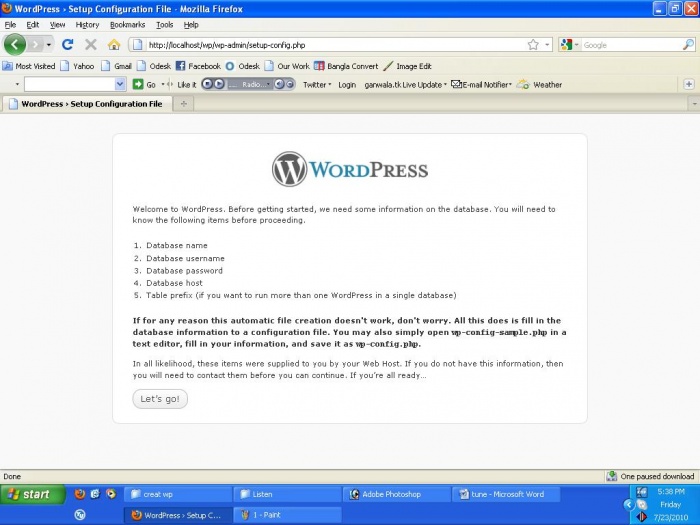The width and height of the screenshot is (700, 525).
Task: Go back with the green back arrow
Action: [x=14, y=44]
